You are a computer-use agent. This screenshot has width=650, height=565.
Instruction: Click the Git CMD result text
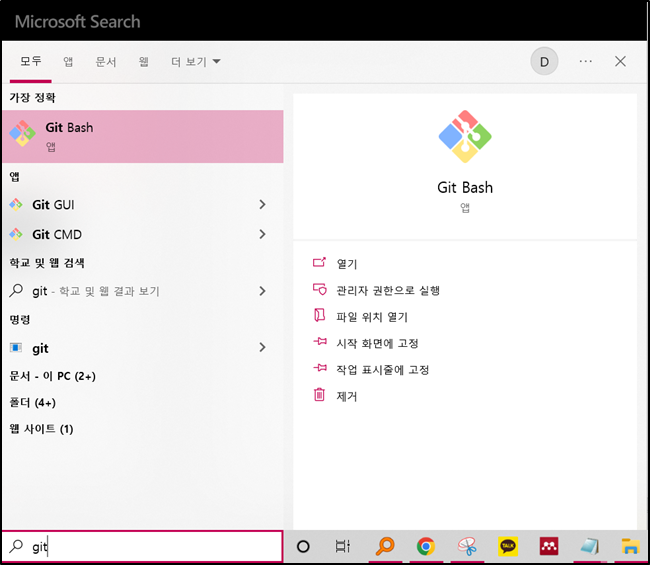(x=57, y=234)
